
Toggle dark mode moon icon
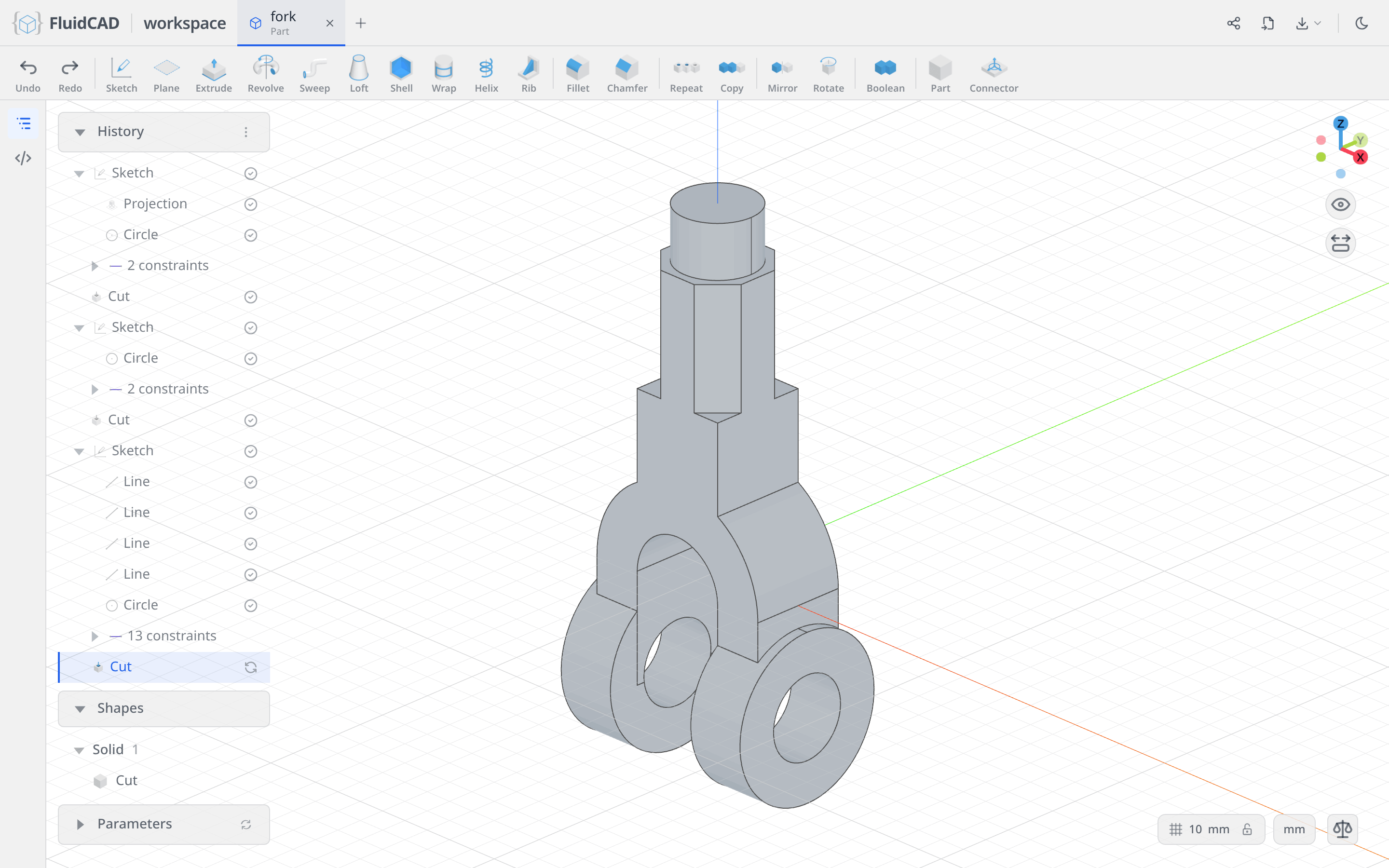coord(1362,23)
